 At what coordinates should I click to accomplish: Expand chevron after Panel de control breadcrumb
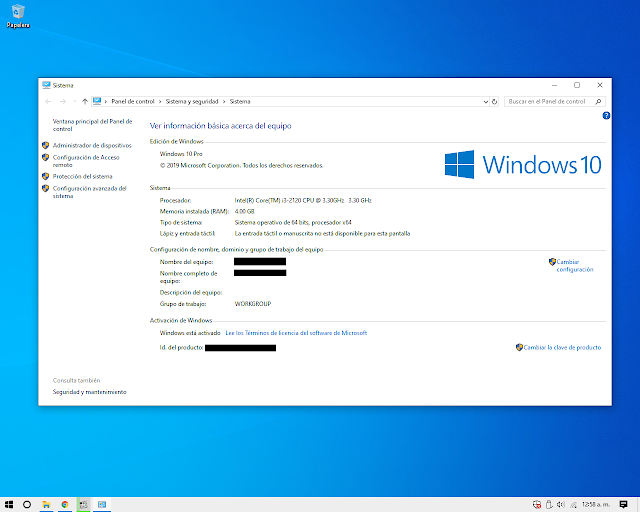tap(160, 102)
